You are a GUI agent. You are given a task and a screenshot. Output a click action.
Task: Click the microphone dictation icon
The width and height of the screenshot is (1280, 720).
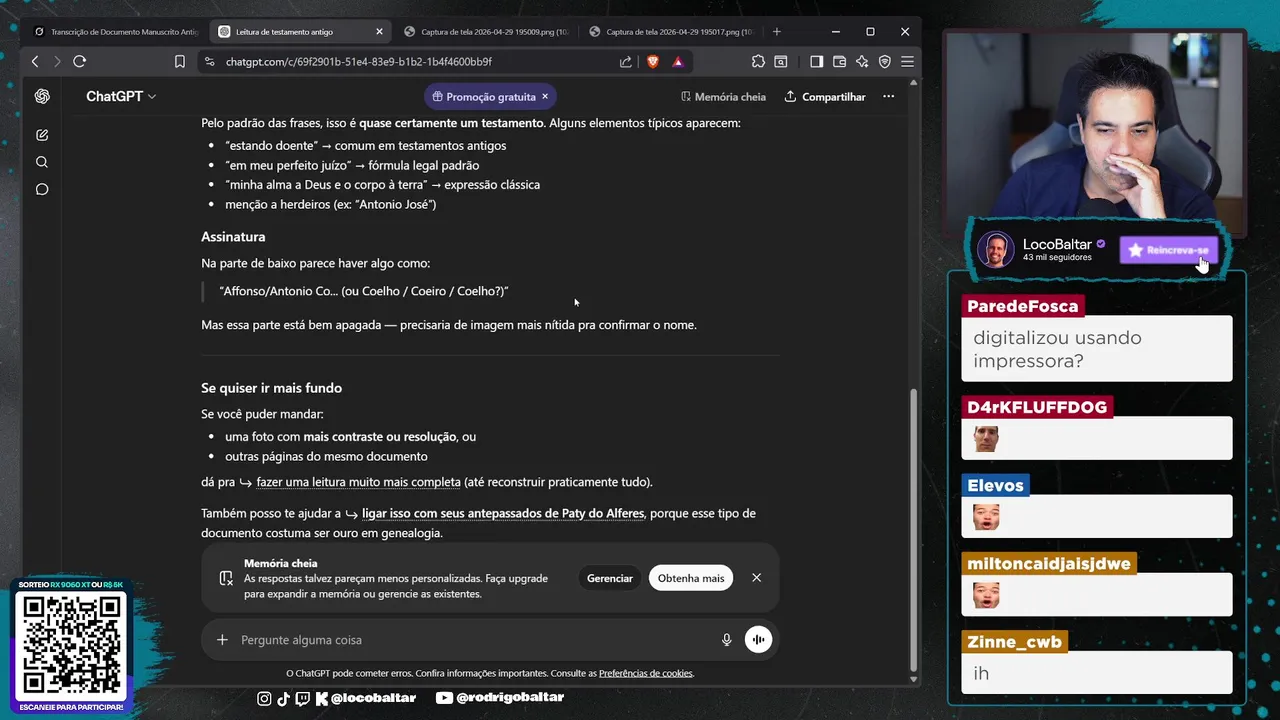pyautogui.click(x=727, y=640)
